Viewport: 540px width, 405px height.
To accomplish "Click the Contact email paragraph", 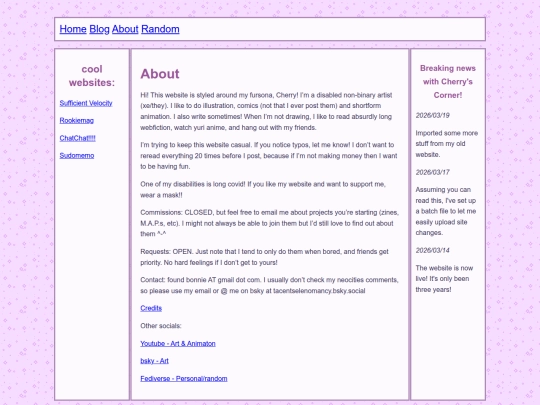I will click(269, 285).
